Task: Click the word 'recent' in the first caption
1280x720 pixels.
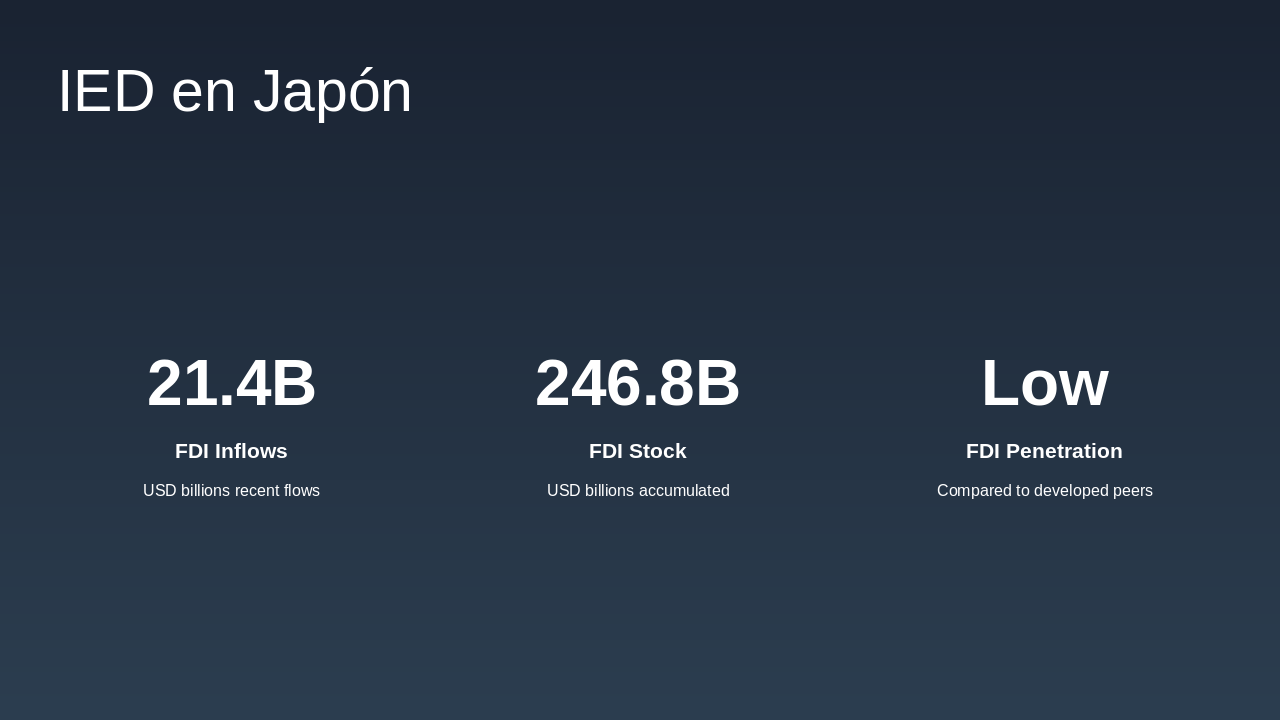Action: point(258,491)
